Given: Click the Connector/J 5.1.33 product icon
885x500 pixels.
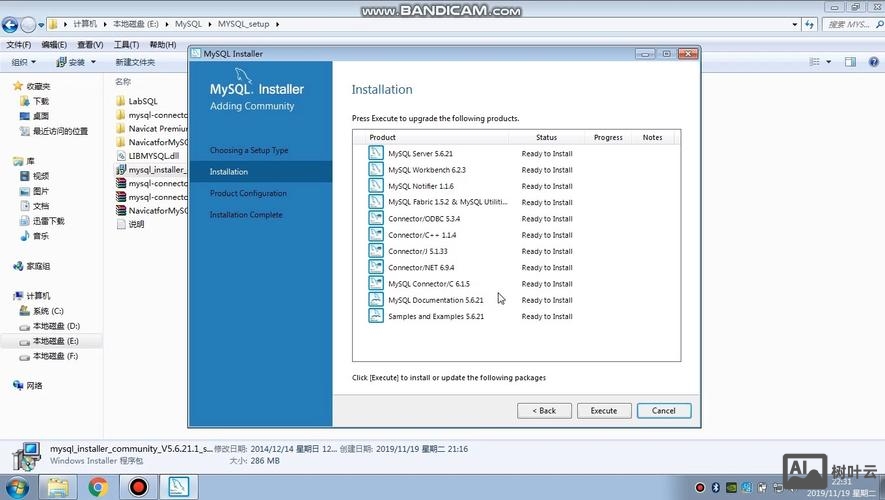Looking at the screenshot, I should click(x=375, y=251).
